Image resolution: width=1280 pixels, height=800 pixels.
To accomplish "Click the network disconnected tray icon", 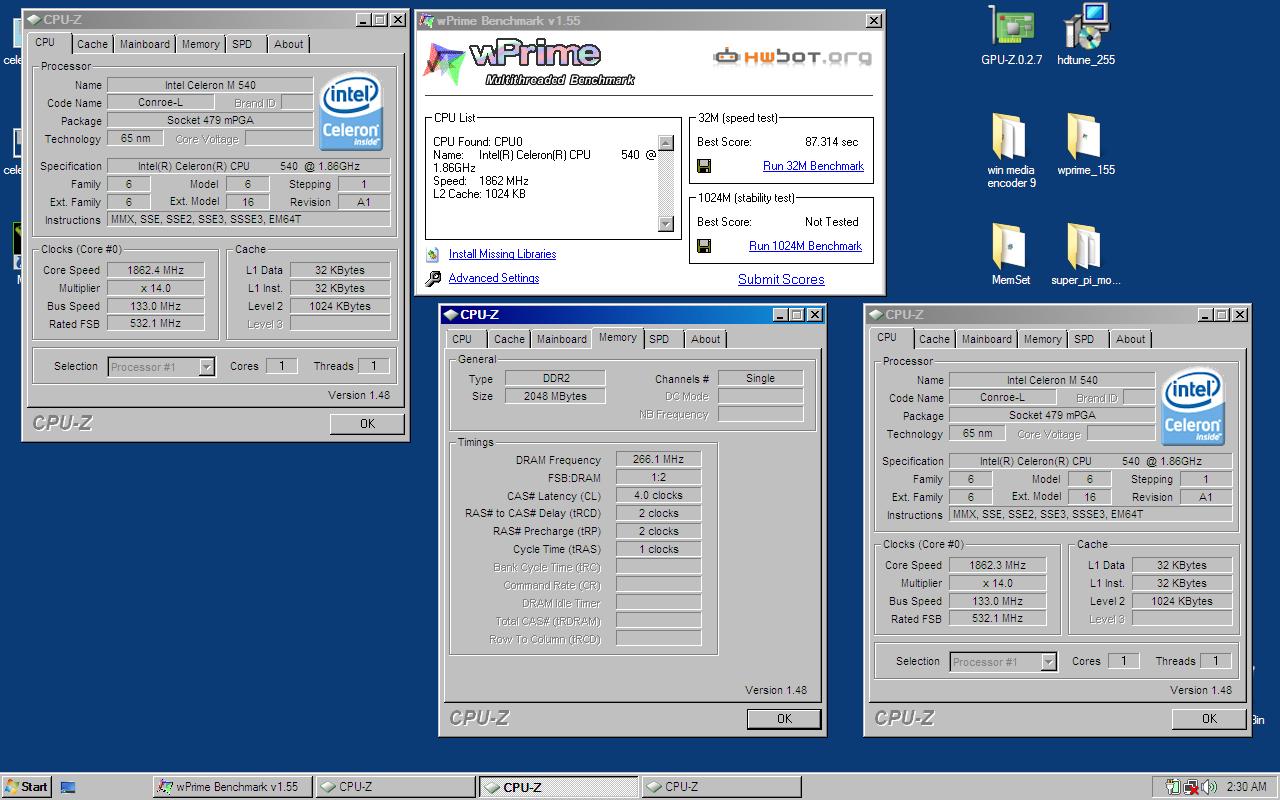I will point(1190,787).
